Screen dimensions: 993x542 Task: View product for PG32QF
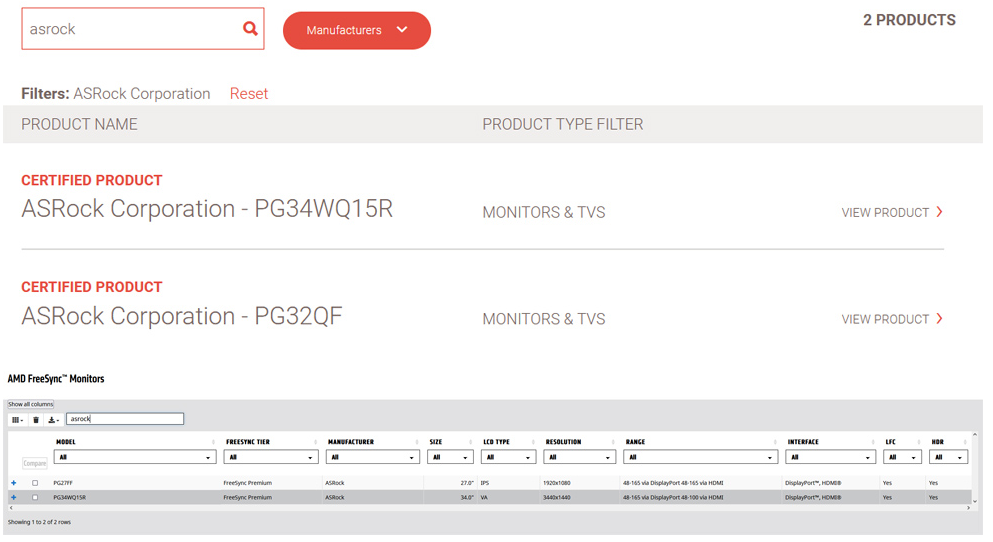[892, 319]
